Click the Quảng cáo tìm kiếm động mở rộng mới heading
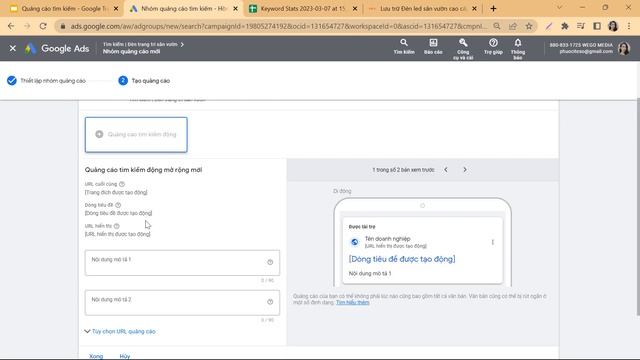Screen dimensions: 640x360 pyautogui.click(x=143, y=170)
